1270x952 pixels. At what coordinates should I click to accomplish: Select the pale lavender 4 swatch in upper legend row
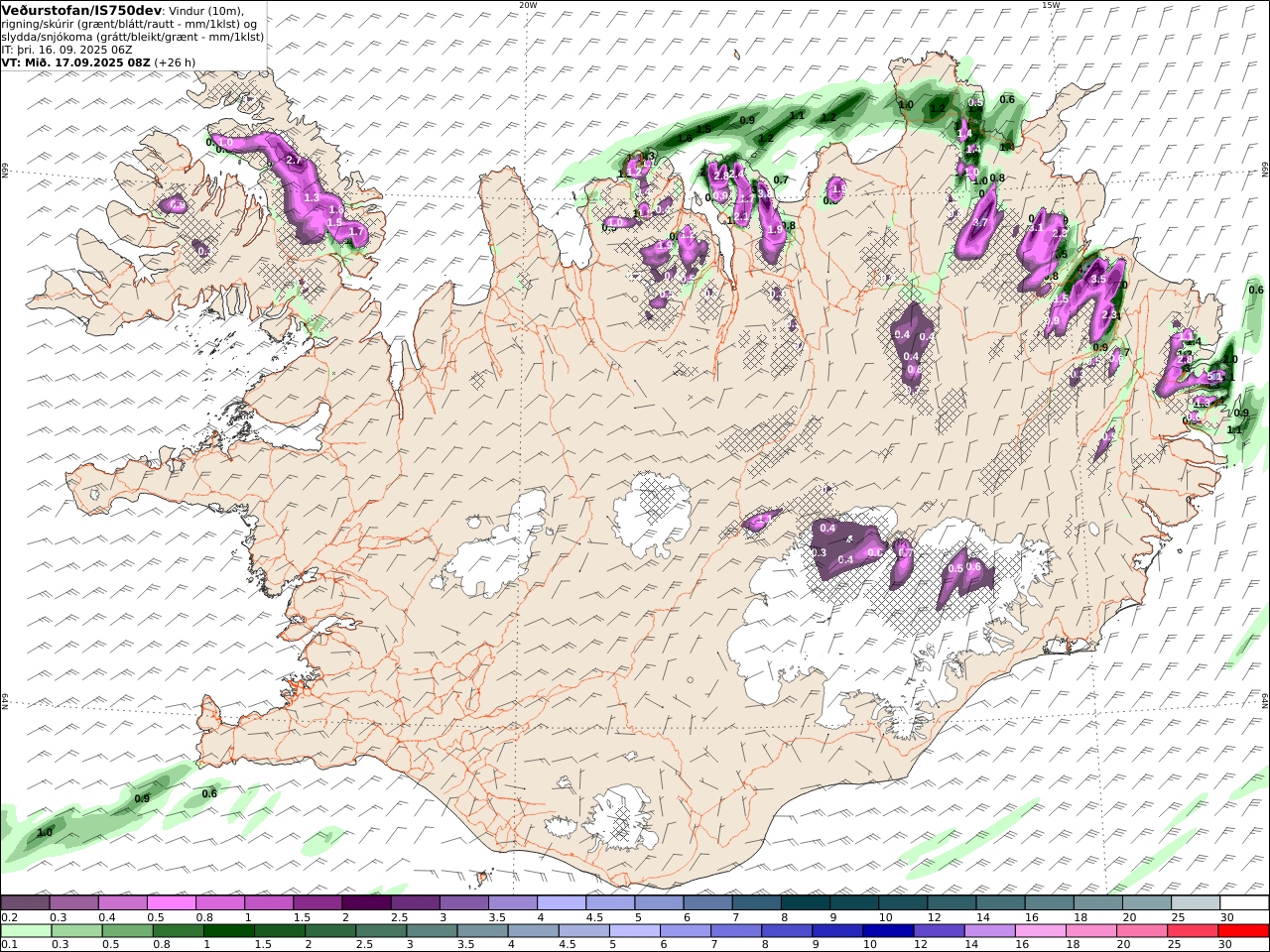(x=562, y=902)
